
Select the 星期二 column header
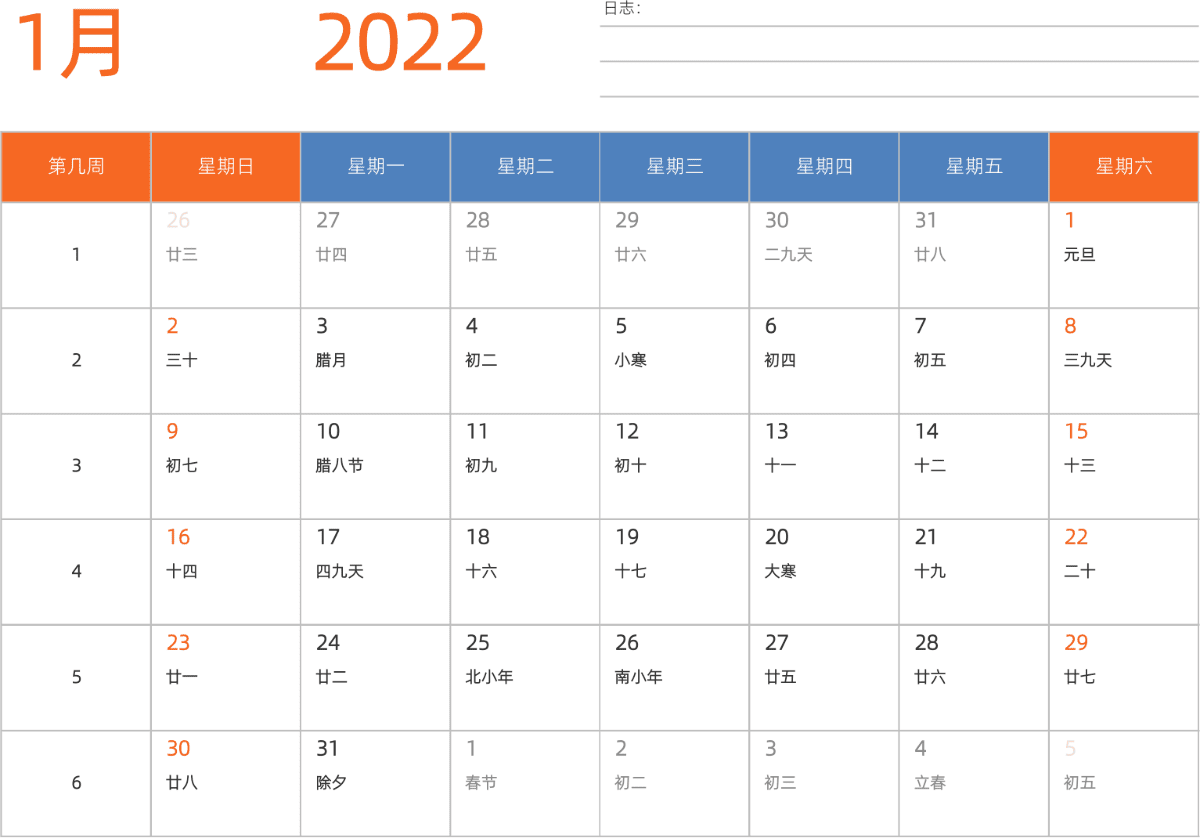525,167
